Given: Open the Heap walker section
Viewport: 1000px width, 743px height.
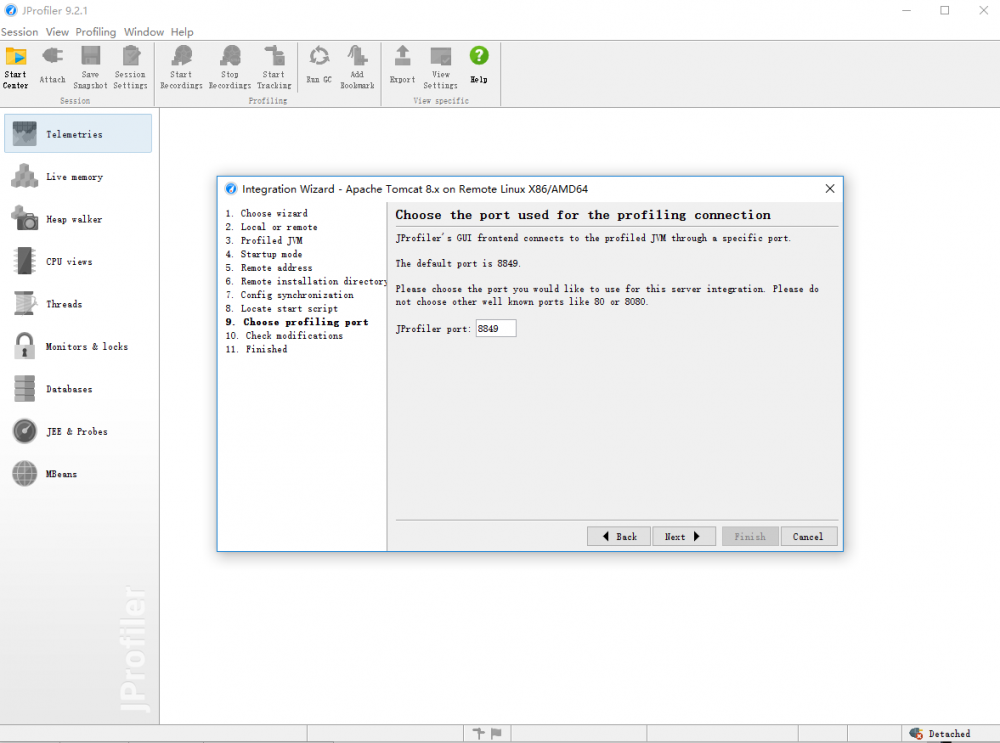Looking at the screenshot, I should 78,219.
